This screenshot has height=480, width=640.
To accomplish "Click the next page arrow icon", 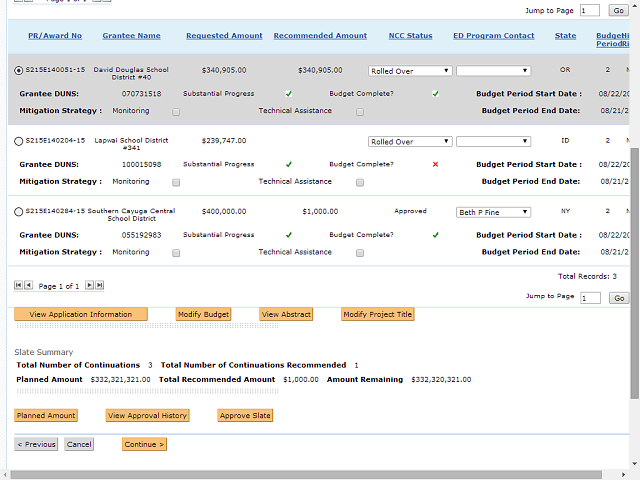I will (x=89, y=285).
